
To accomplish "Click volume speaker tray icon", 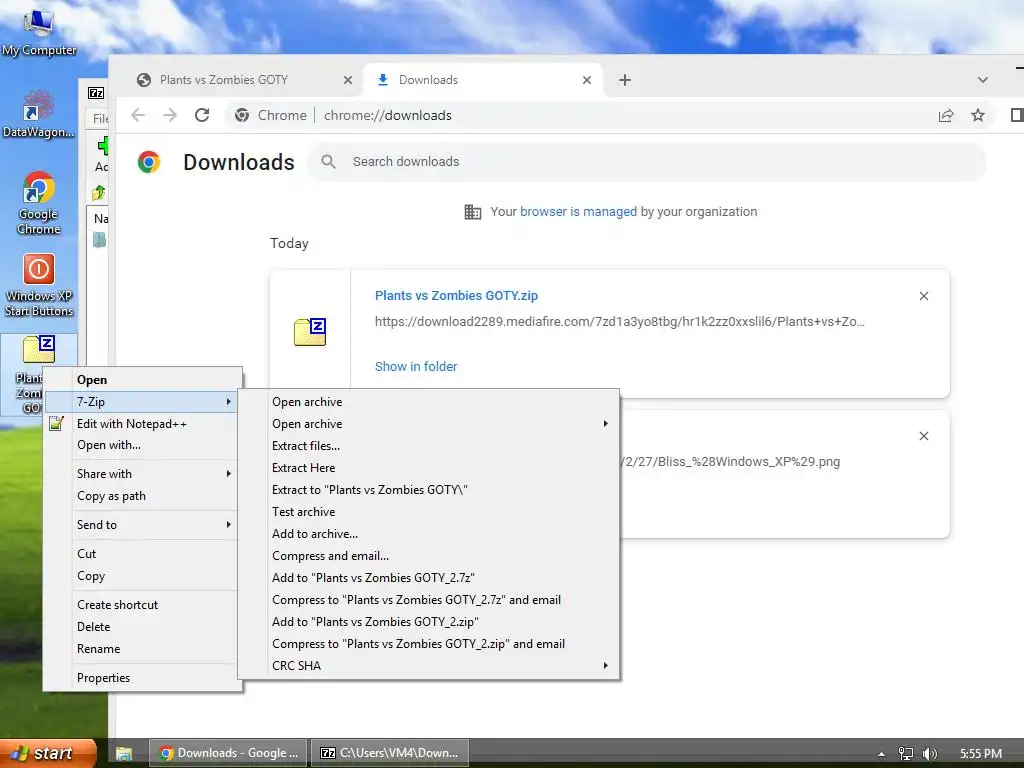I will tap(929, 754).
